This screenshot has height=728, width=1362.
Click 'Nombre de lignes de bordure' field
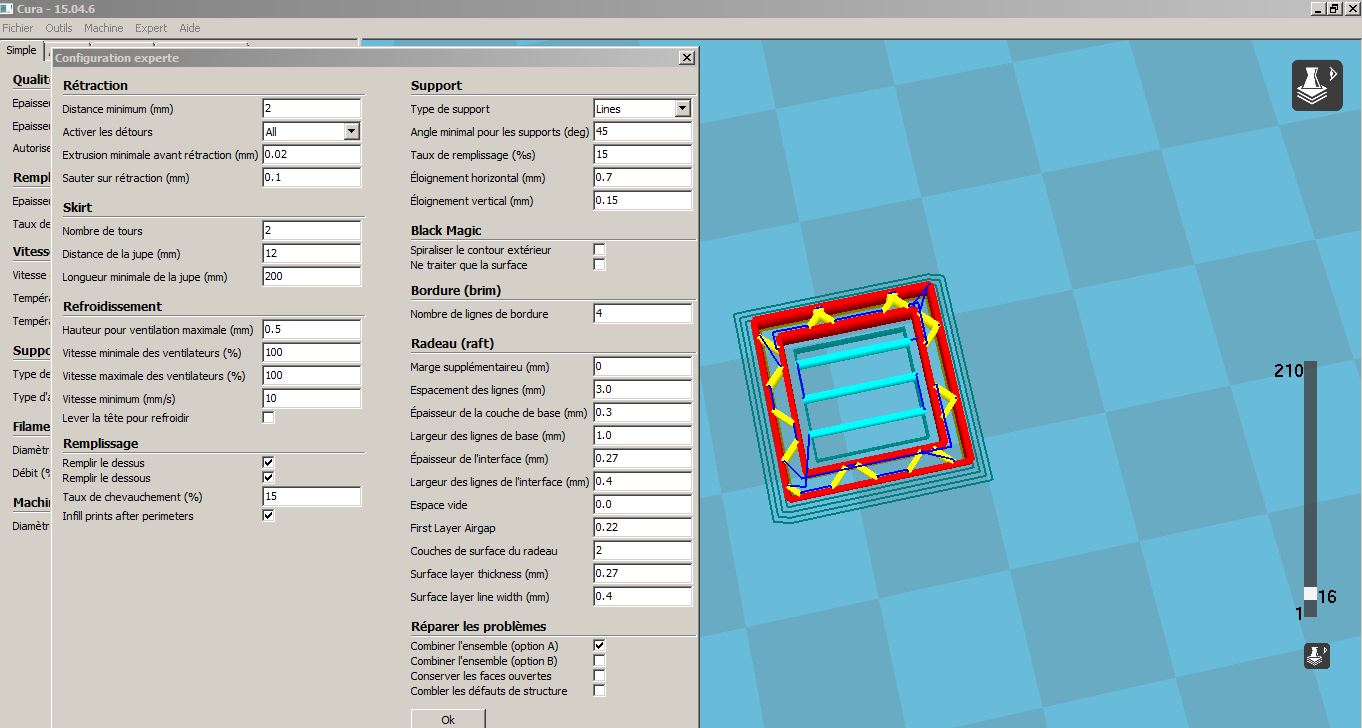642,314
